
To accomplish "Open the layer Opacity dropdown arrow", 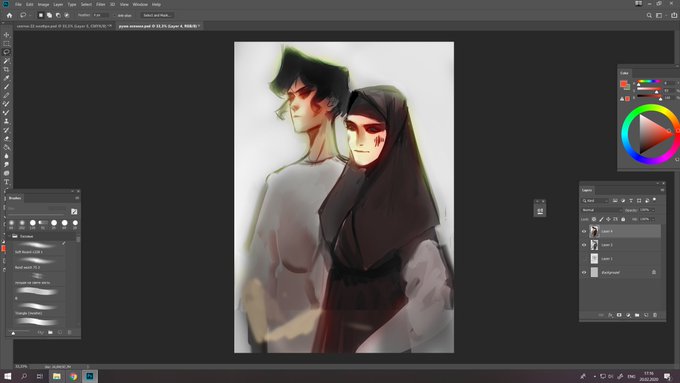I will pos(653,210).
